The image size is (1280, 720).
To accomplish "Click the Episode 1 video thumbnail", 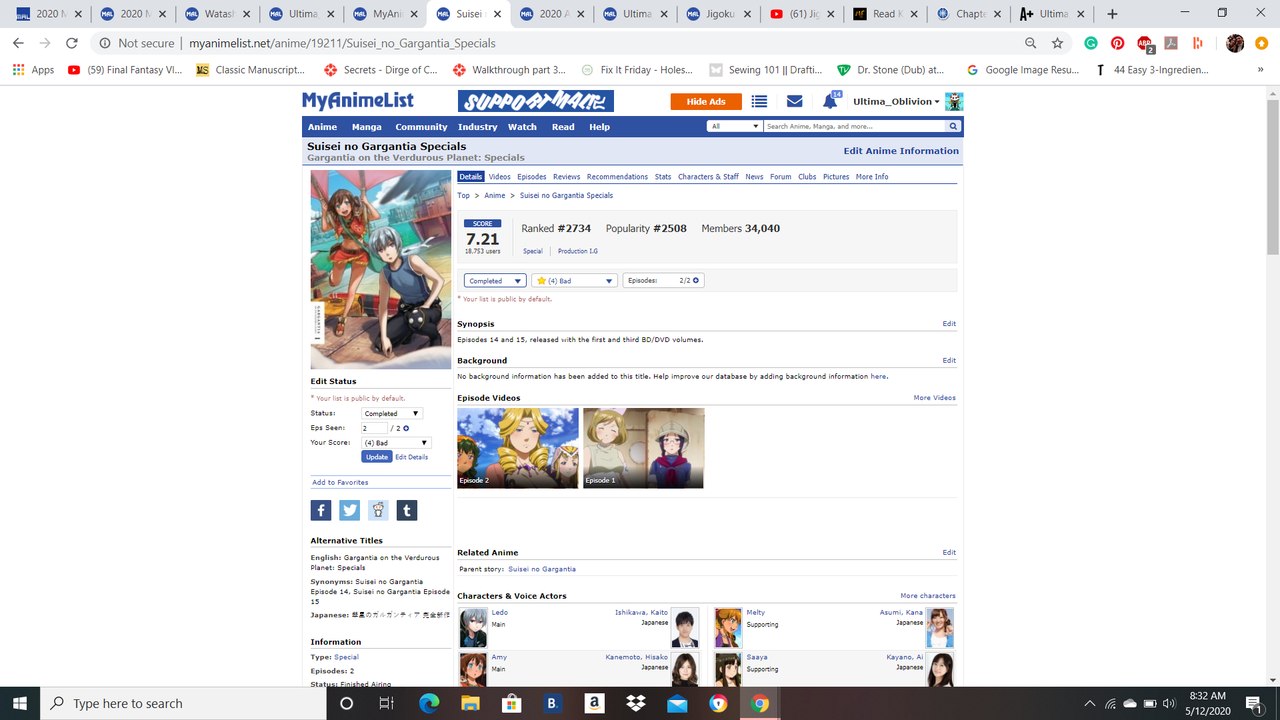I will (x=644, y=448).
